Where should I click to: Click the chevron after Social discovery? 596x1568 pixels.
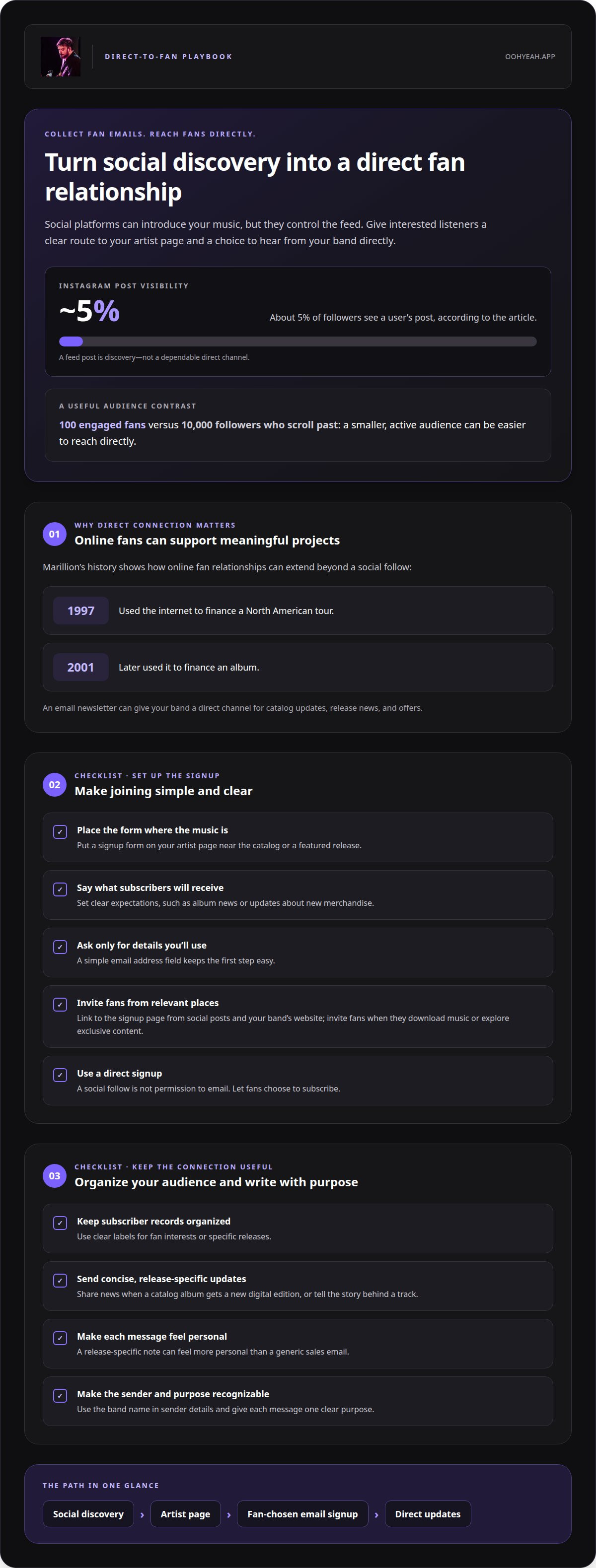(142, 1514)
